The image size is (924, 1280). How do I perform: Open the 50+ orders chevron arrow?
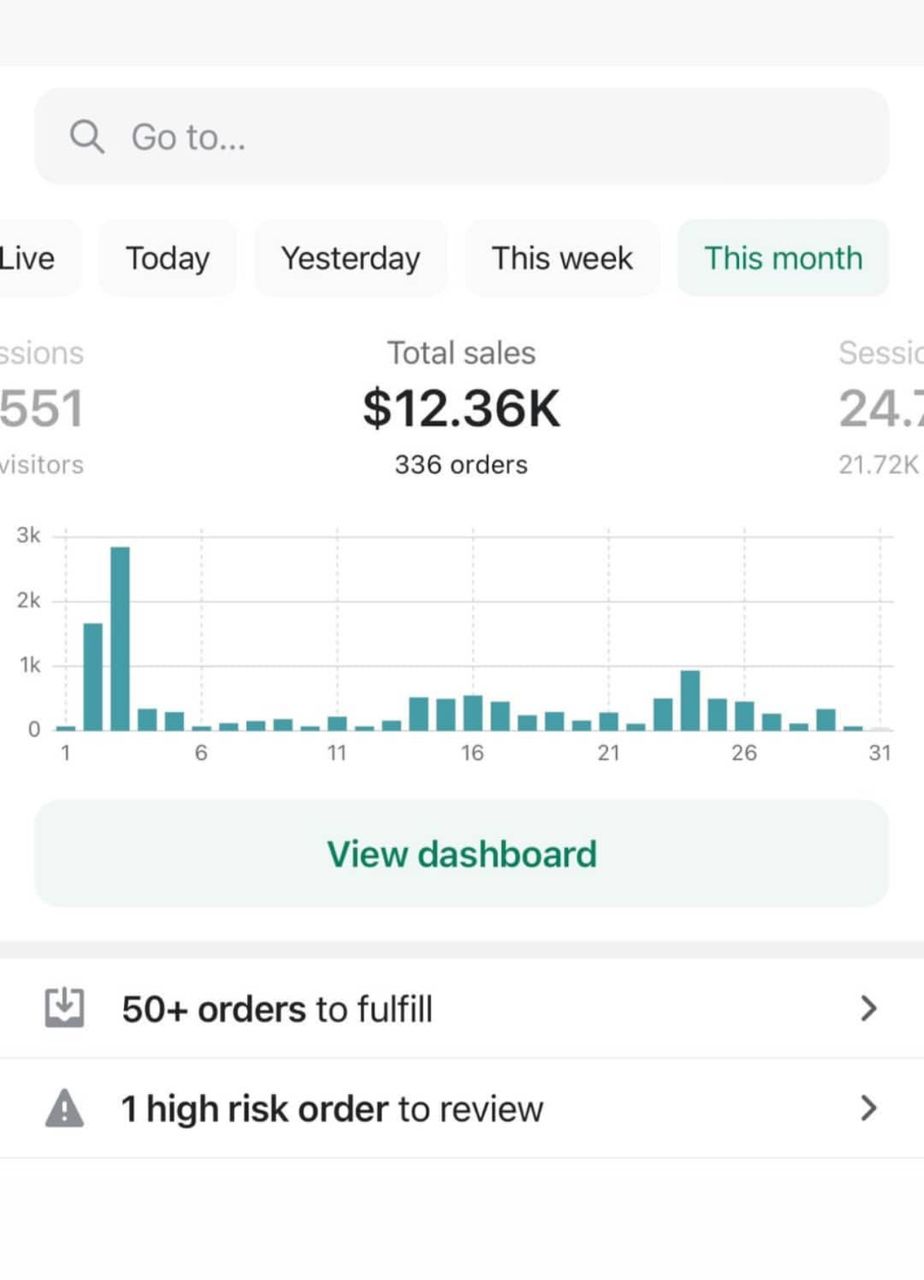pyautogui.click(x=868, y=1008)
